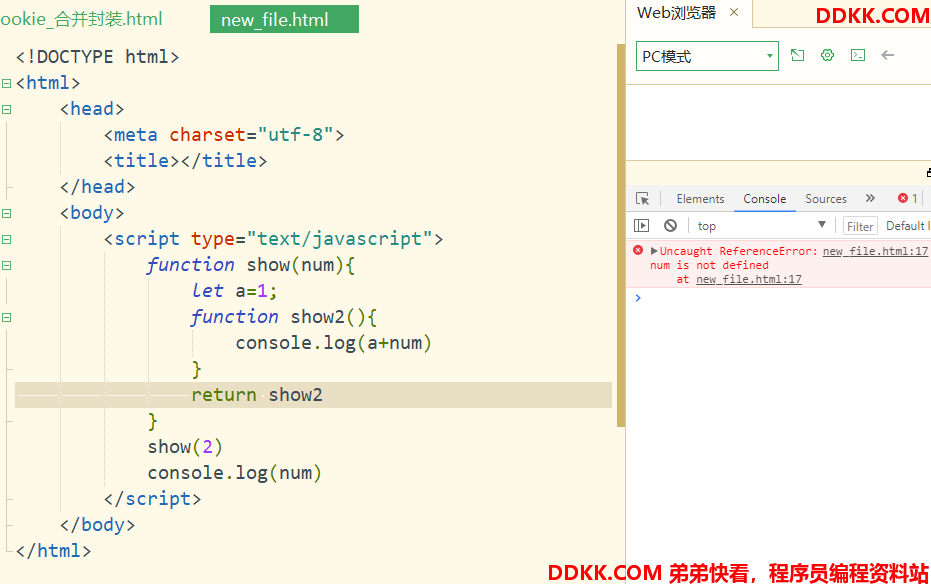931x584 pixels.
Task: Open the PC模式 device mode dropdown
Action: tap(707, 56)
